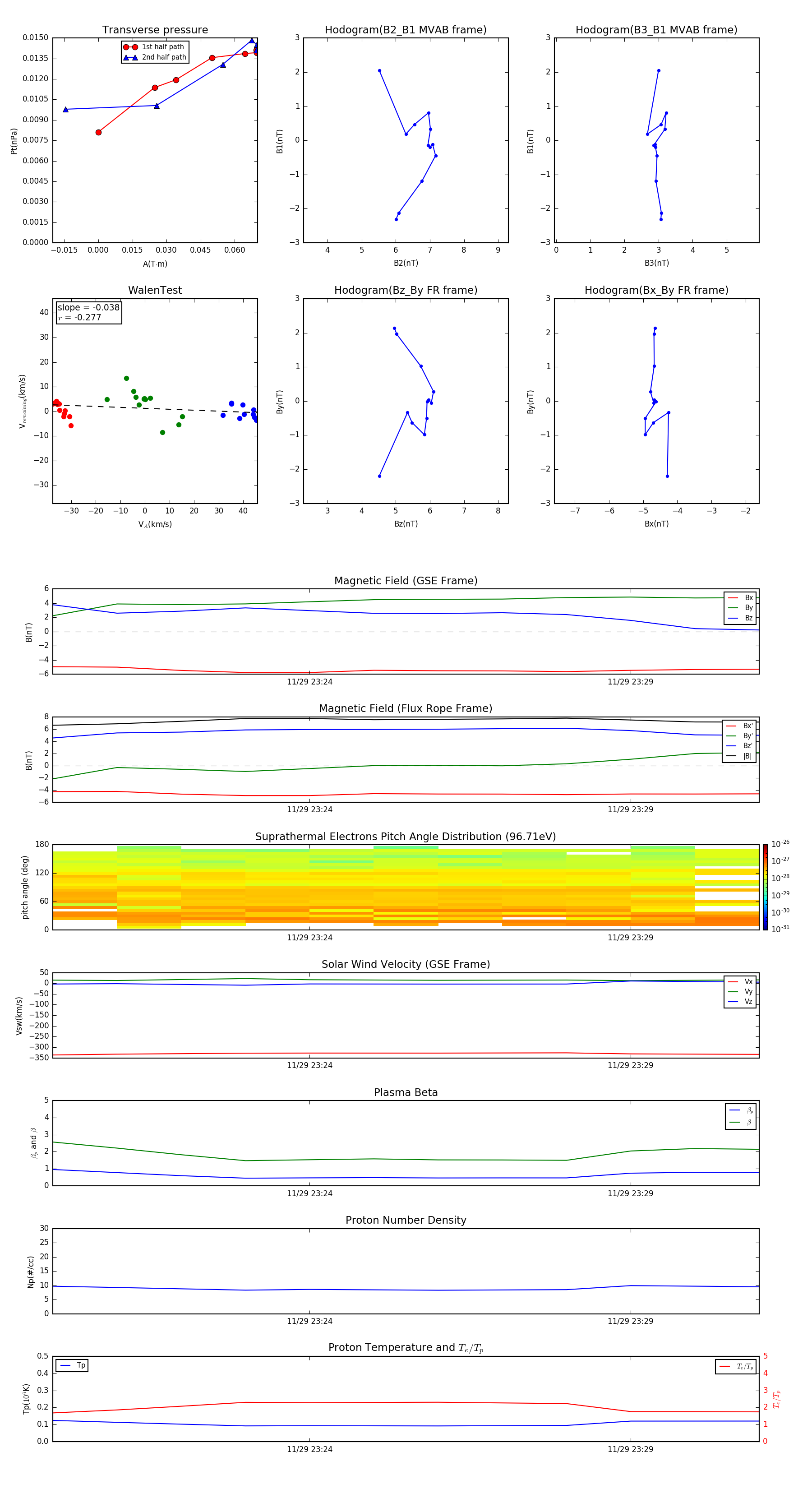812x1489 pixels.
Task: Click the Vy legend entry in velocity plot
Action: point(740,991)
